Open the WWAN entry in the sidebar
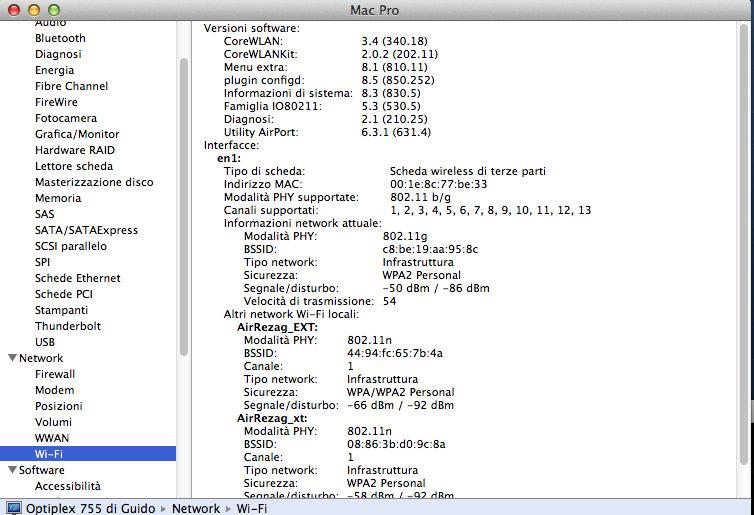Viewport: 754px width, 515px height. click(x=52, y=438)
